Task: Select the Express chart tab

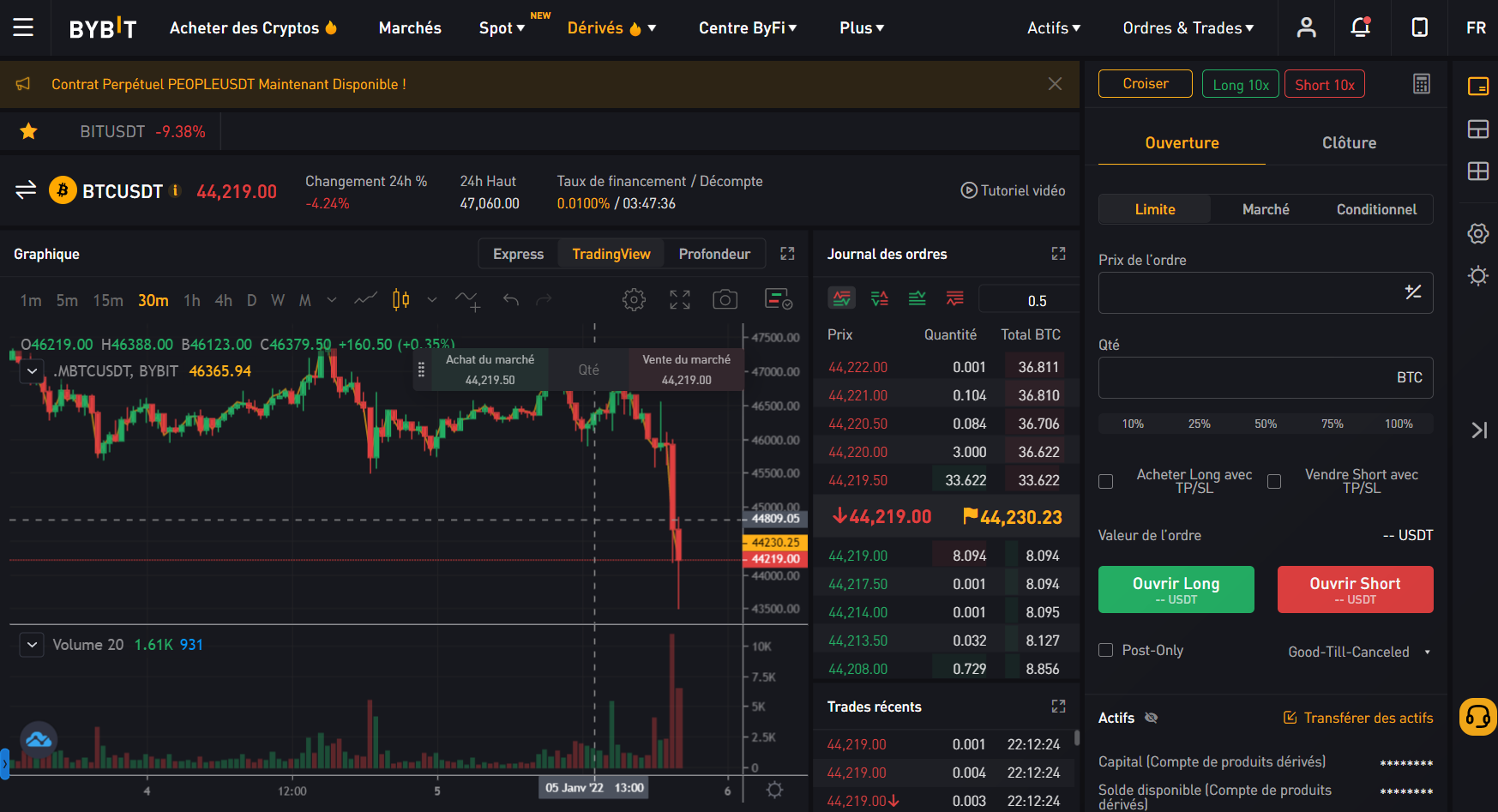Action: point(518,254)
